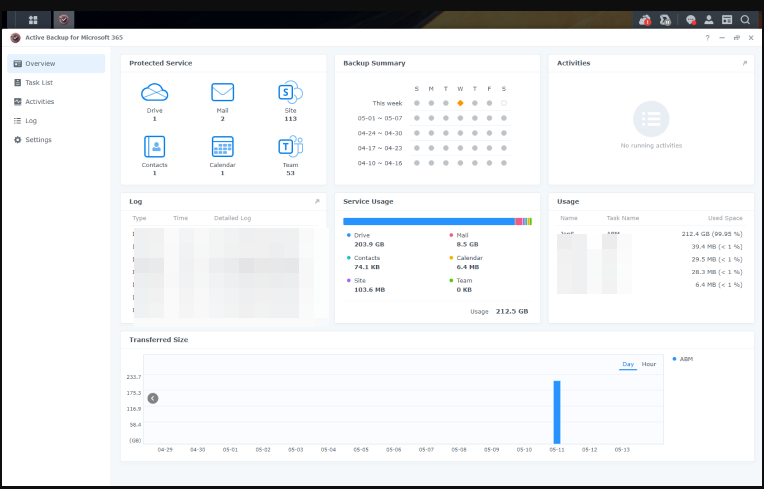Go to Overview in the sidebar
Screen dimensions: 764x489
point(56,63)
